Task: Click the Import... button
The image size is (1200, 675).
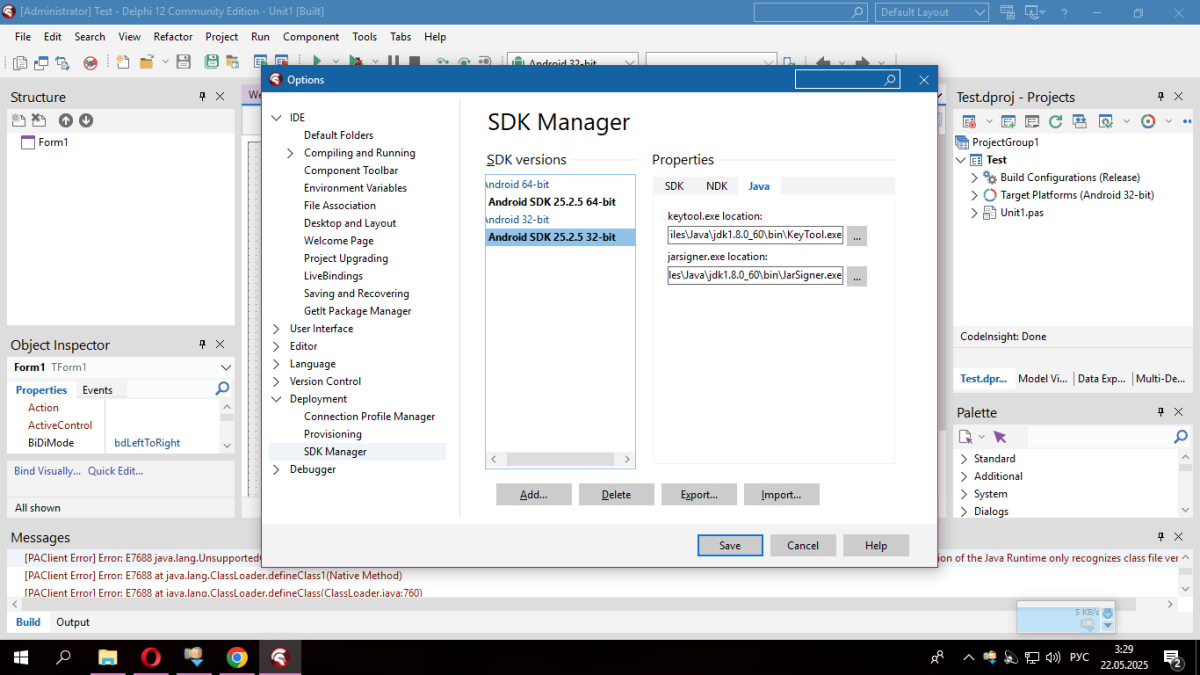Action: click(x=781, y=494)
